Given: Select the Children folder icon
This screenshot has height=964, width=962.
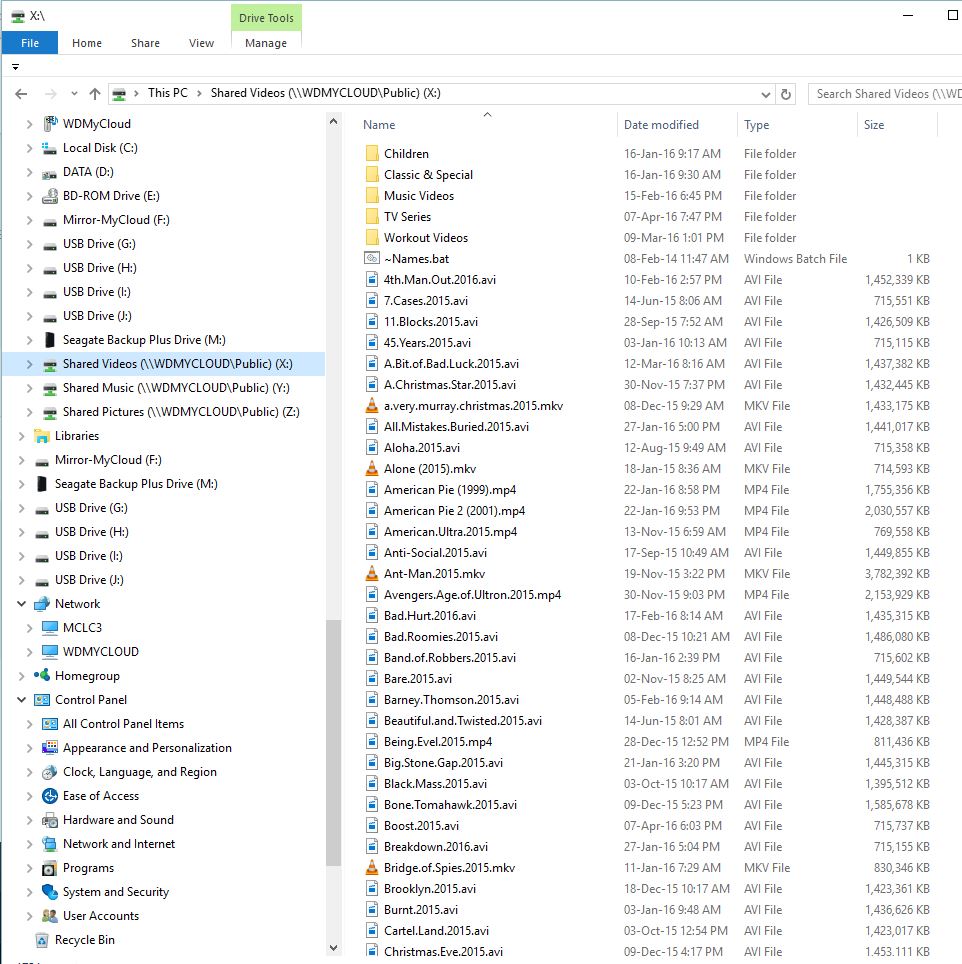Looking at the screenshot, I should (x=372, y=154).
